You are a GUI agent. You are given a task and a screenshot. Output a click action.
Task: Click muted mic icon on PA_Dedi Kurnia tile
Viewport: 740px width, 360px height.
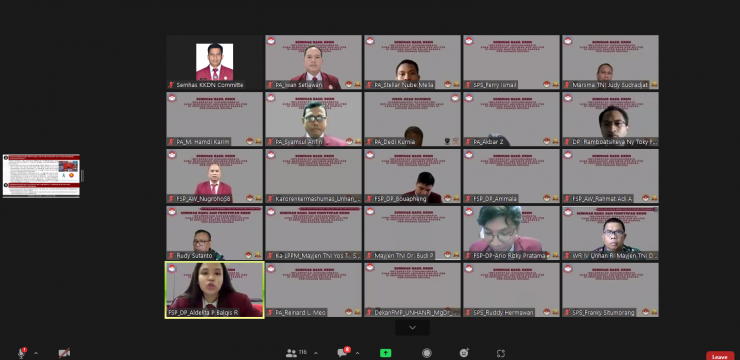coord(369,142)
